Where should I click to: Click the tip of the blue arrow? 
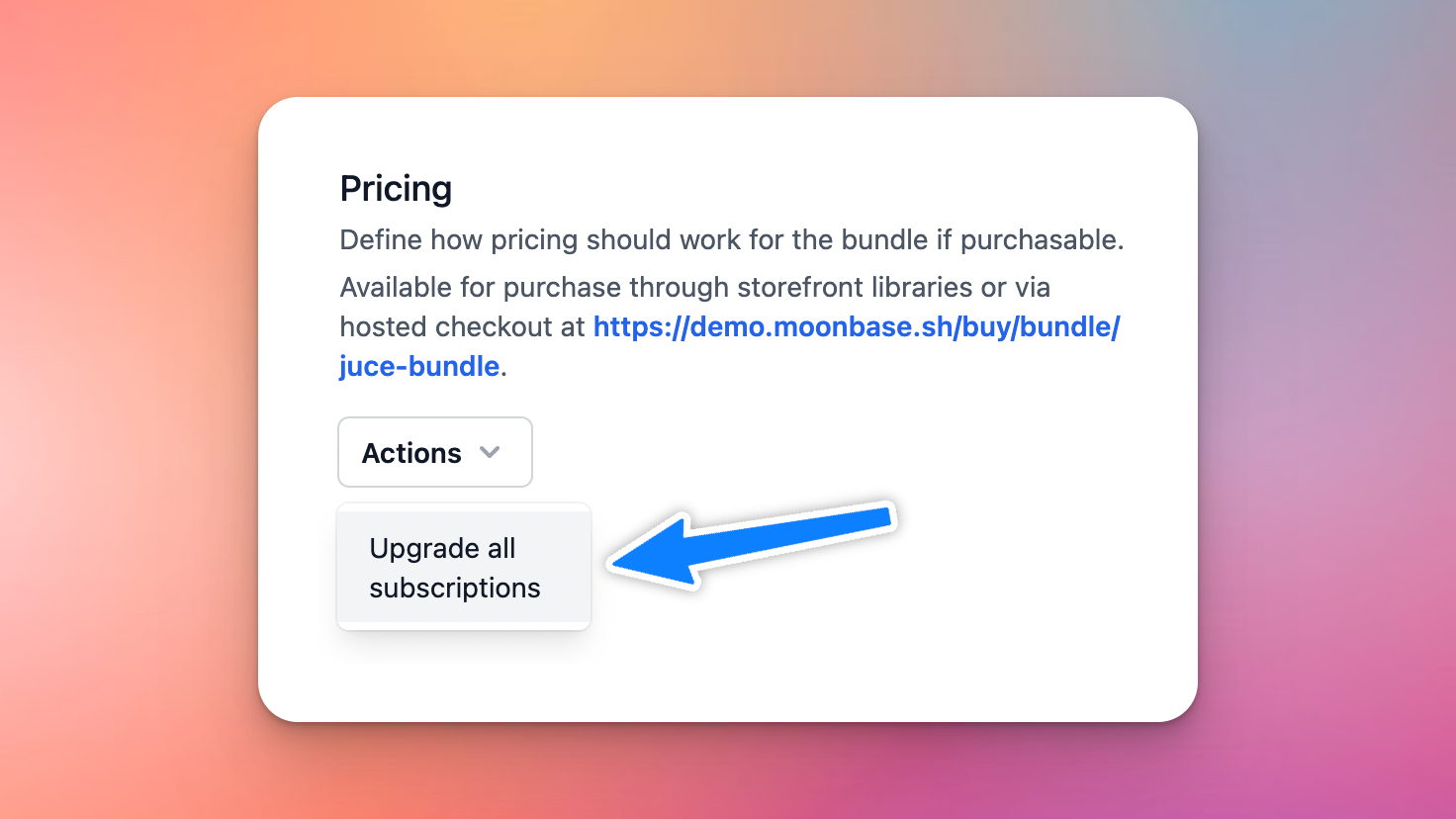[619, 564]
